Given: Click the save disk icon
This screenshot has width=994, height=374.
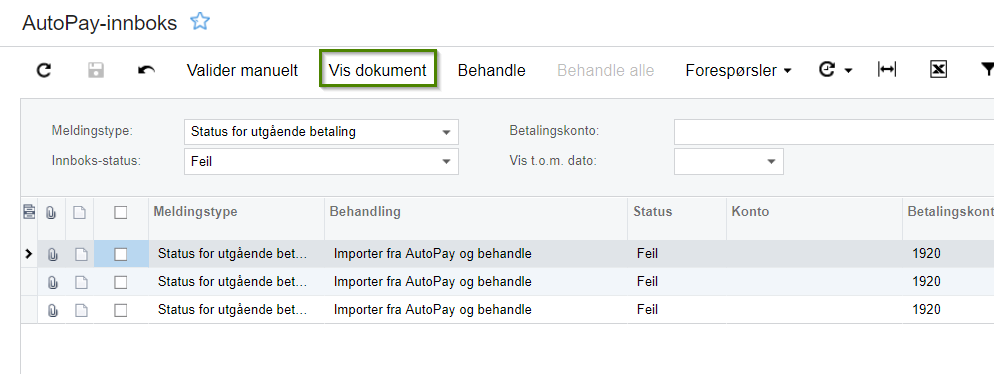Looking at the screenshot, I should click(x=96, y=70).
